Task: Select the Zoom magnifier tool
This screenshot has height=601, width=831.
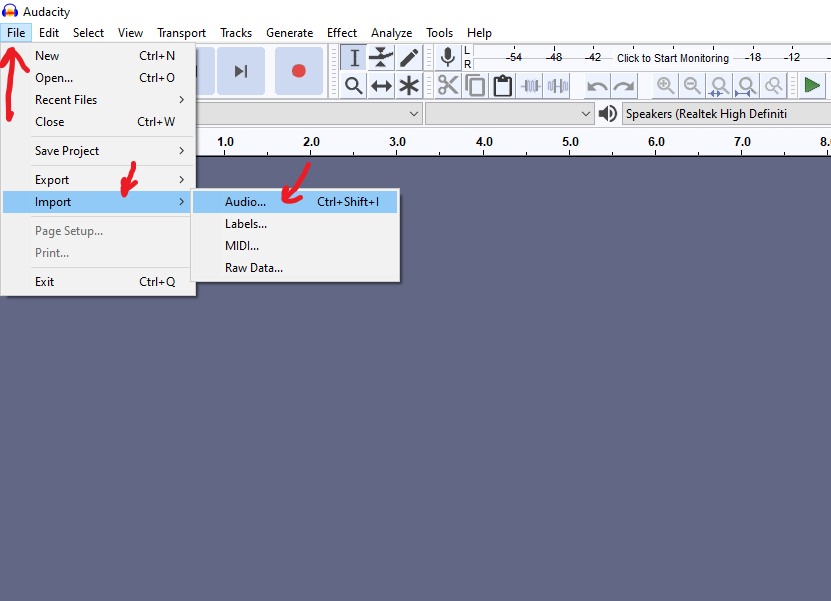Action: pyautogui.click(x=353, y=86)
